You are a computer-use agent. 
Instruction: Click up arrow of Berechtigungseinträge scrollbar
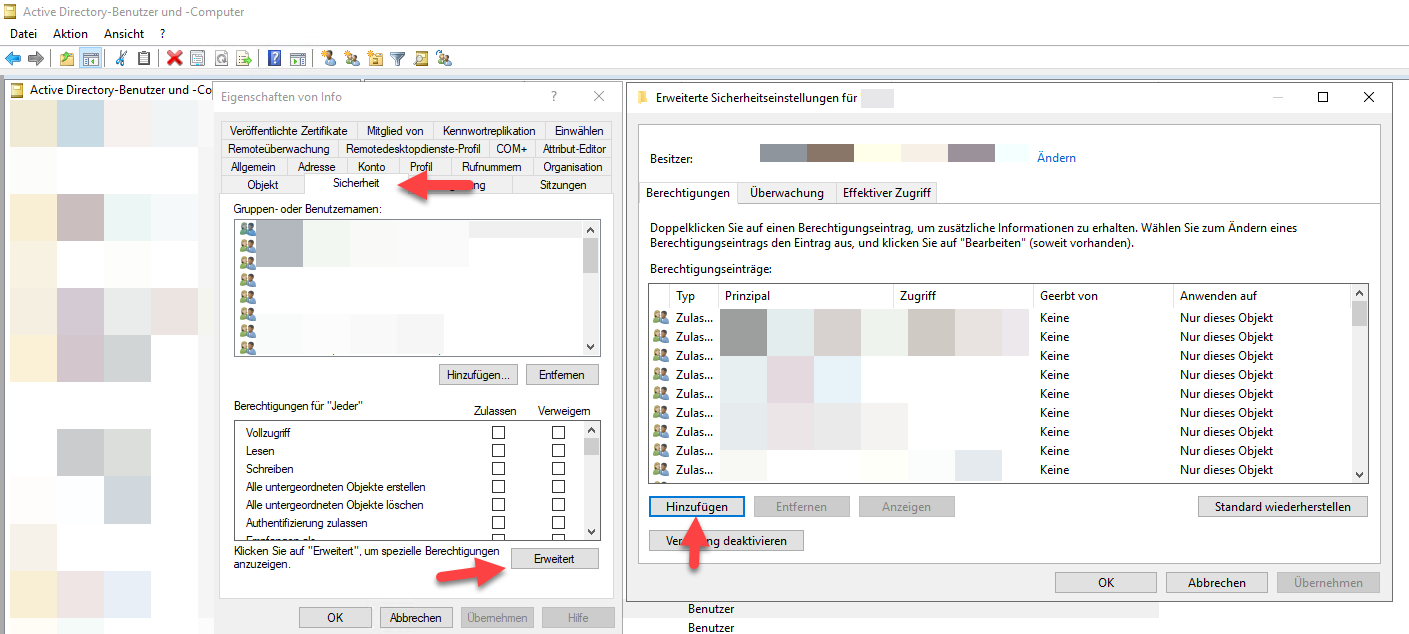pyautogui.click(x=1359, y=293)
